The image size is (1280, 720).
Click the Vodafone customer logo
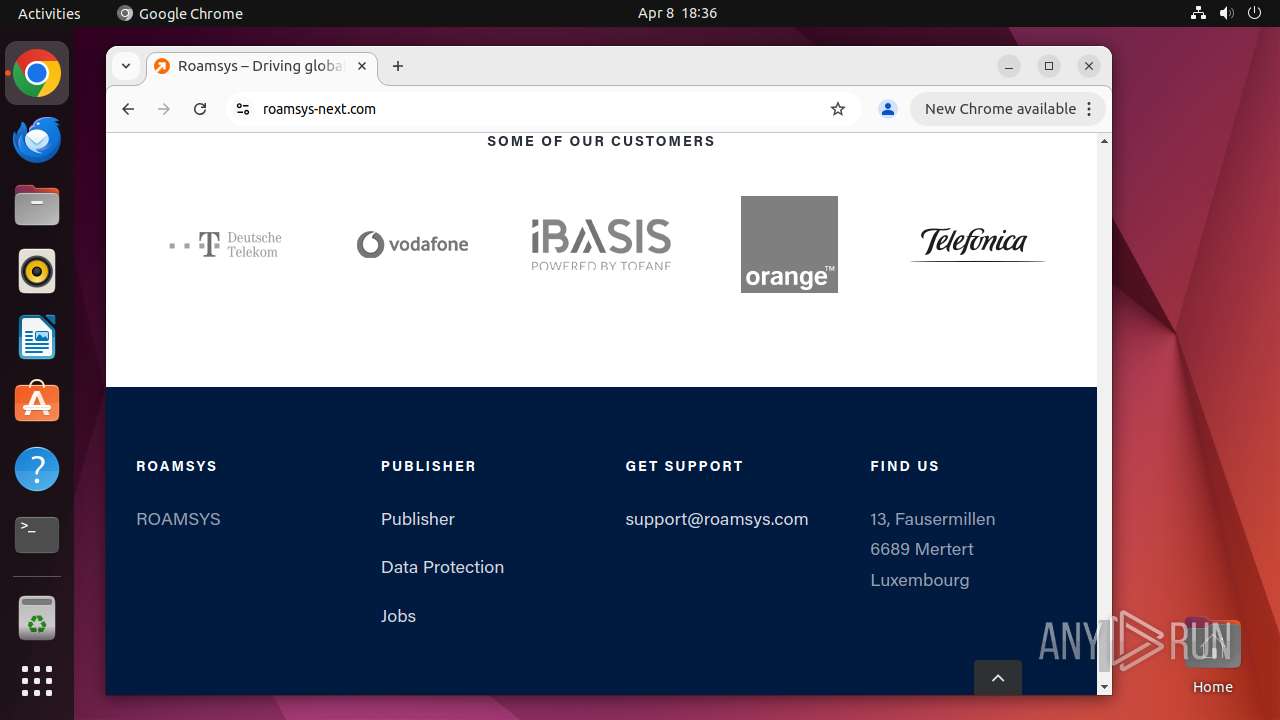click(x=412, y=244)
